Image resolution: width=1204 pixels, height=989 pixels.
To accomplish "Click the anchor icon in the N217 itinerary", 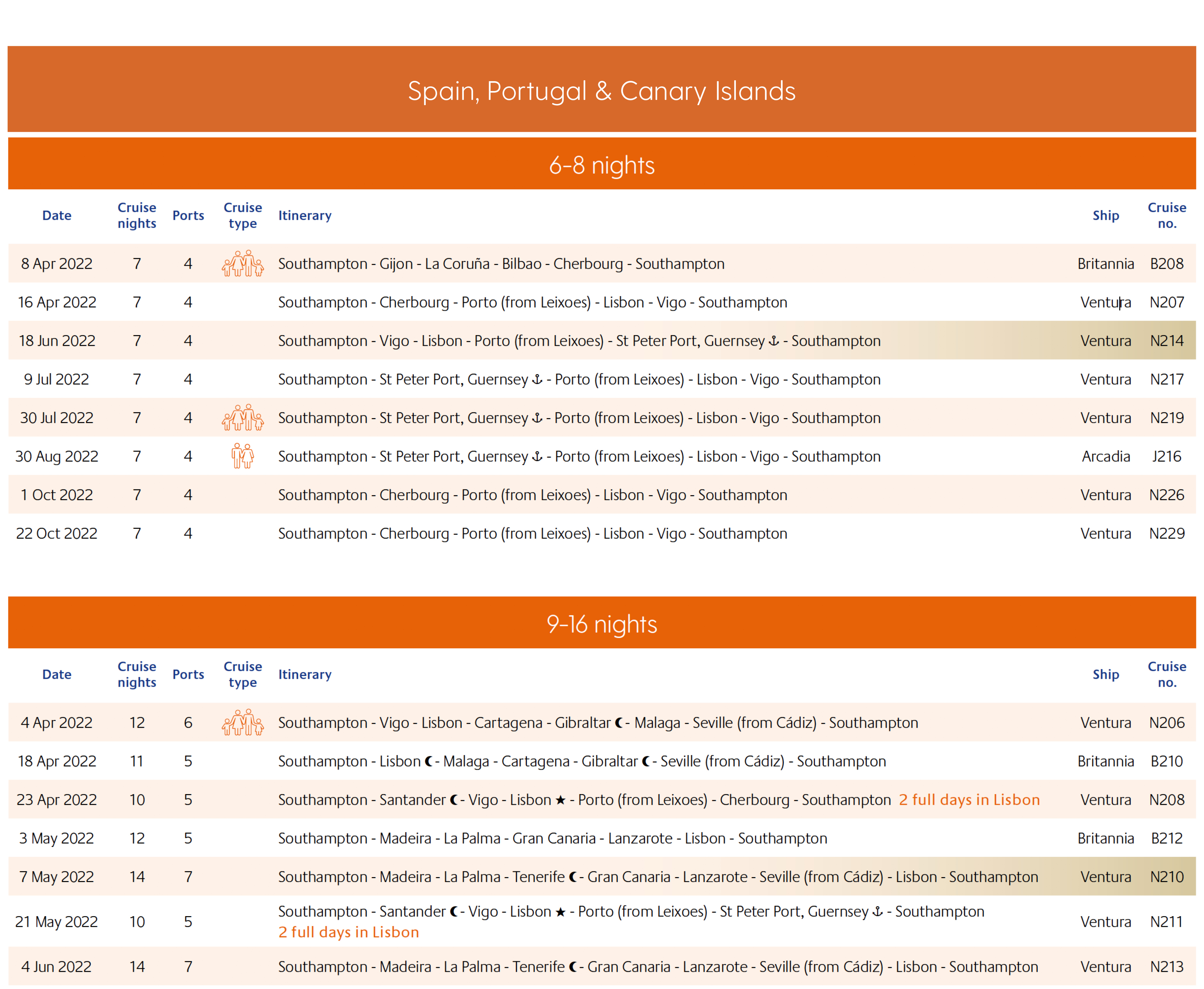I will [536, 379].
